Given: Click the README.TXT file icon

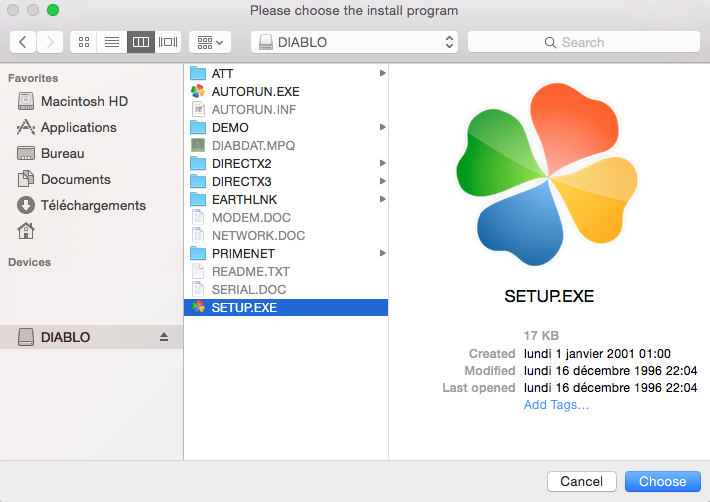Looking at the screenshot, I should [x=198, y=272].
